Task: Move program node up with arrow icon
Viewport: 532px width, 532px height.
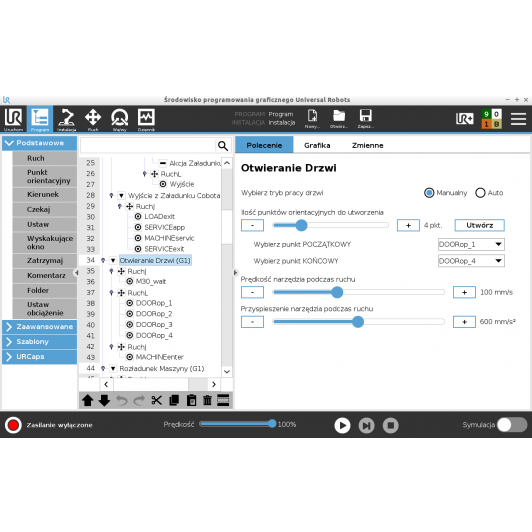Action: [88, 400]
